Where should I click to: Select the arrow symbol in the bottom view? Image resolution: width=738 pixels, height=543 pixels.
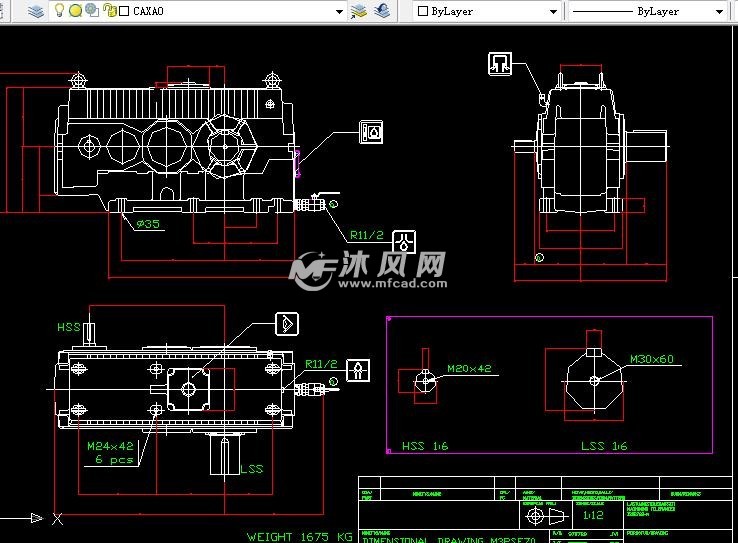357,372
